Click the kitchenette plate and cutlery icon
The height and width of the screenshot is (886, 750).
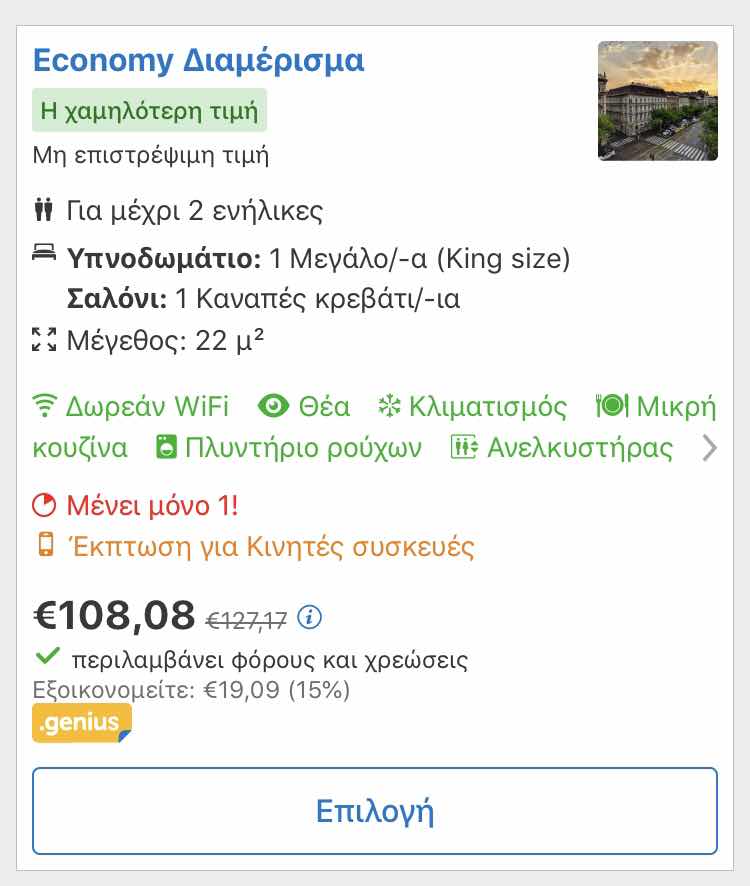click(x=612, y=406)
